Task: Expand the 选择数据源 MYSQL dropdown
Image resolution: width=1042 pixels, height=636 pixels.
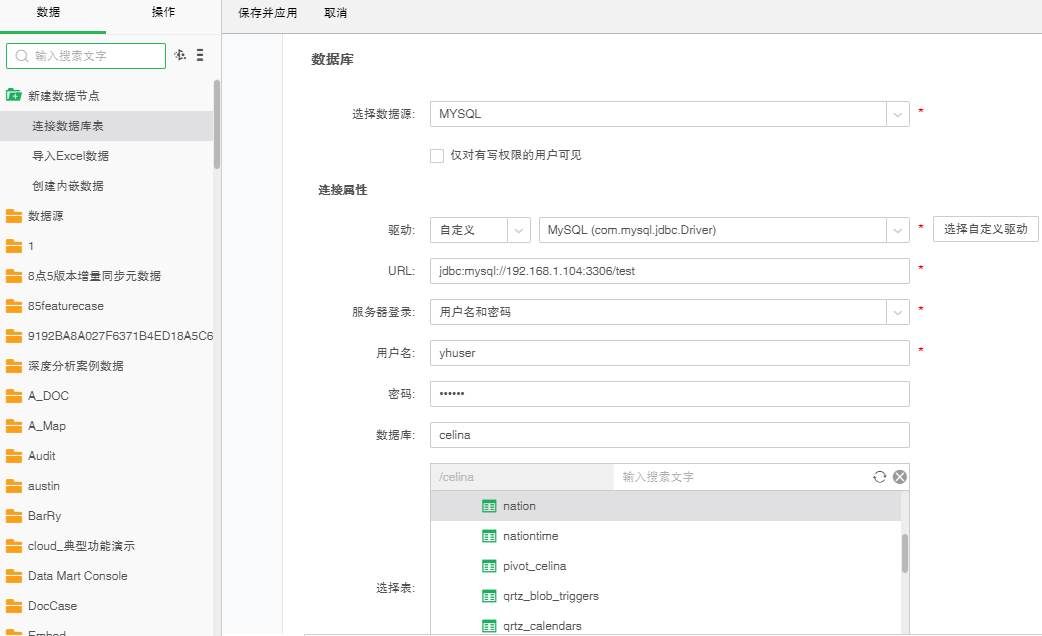Action: click(897, 114)
